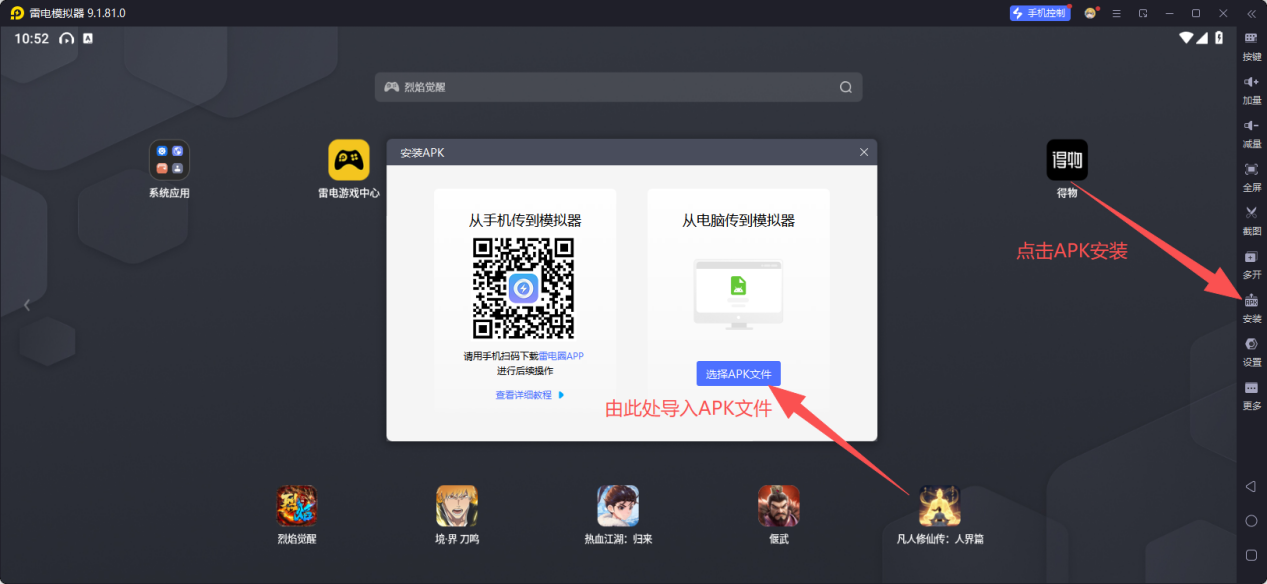This screenshot has width=1267, height=584.
Task: Click the Wi-Fi status icon
Action: (x=1187, y=38)
